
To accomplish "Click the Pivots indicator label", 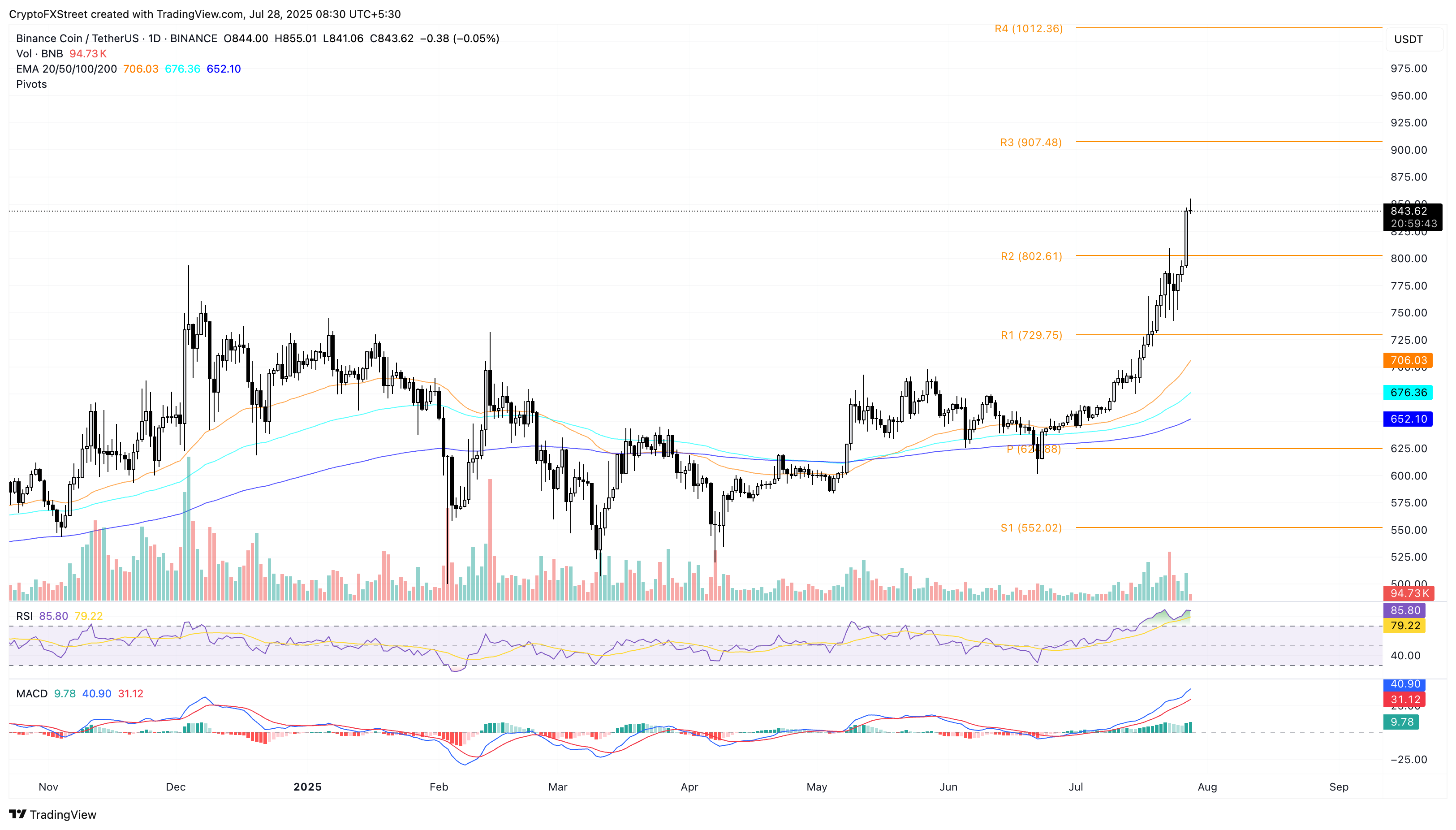I will [31, 84].
